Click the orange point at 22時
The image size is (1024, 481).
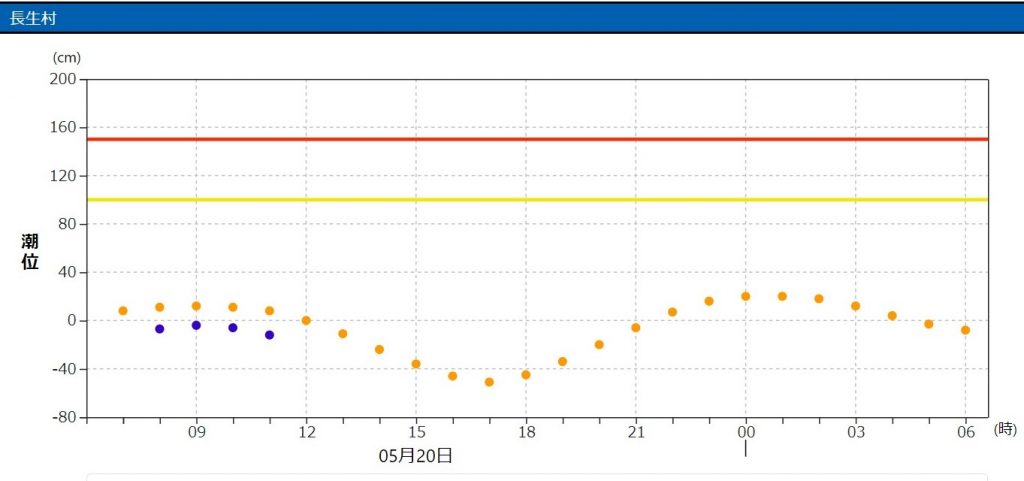coord(672,312)
